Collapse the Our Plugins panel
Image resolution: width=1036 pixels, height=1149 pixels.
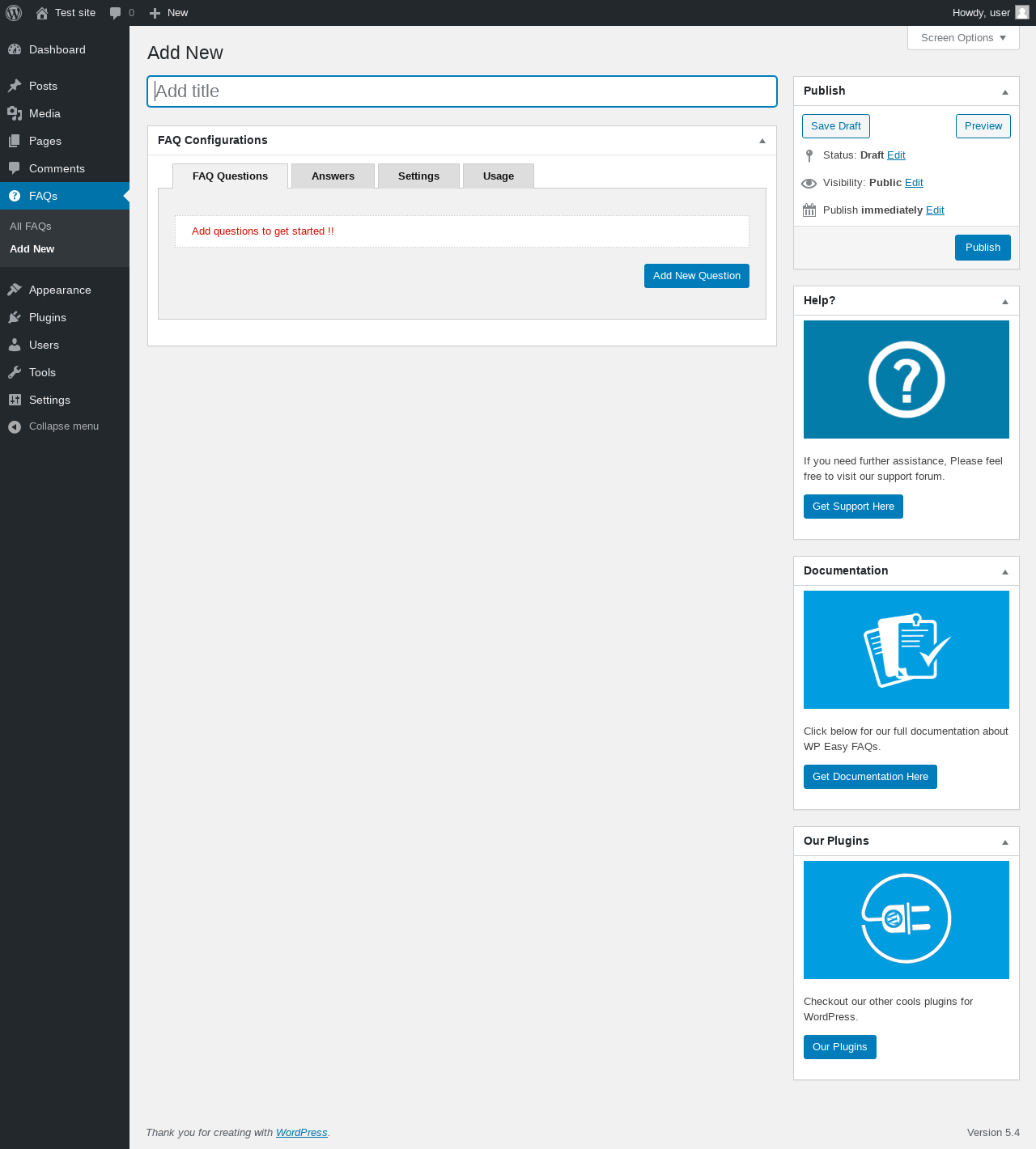coord(1005,842)
